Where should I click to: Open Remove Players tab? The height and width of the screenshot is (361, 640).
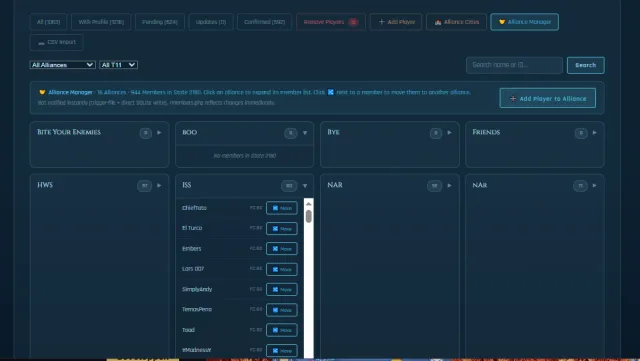331,22
